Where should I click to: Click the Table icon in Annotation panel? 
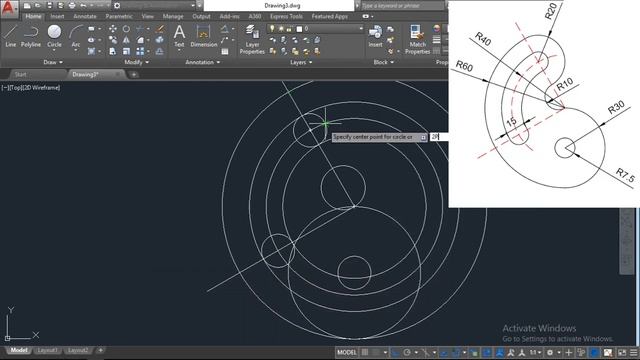225,51
